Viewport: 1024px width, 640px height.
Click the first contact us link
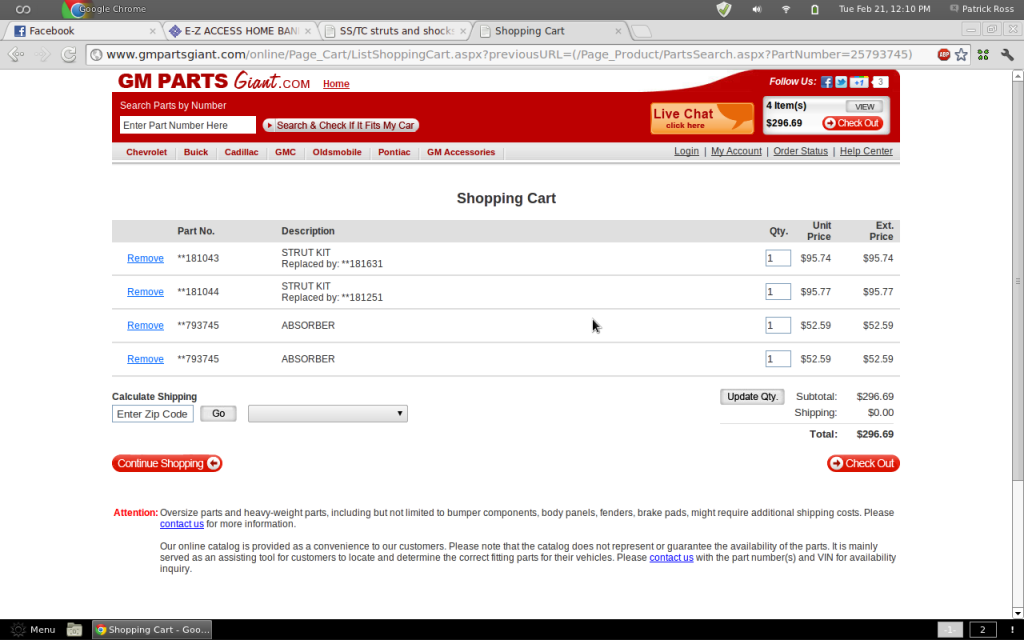tap(182, 524)
